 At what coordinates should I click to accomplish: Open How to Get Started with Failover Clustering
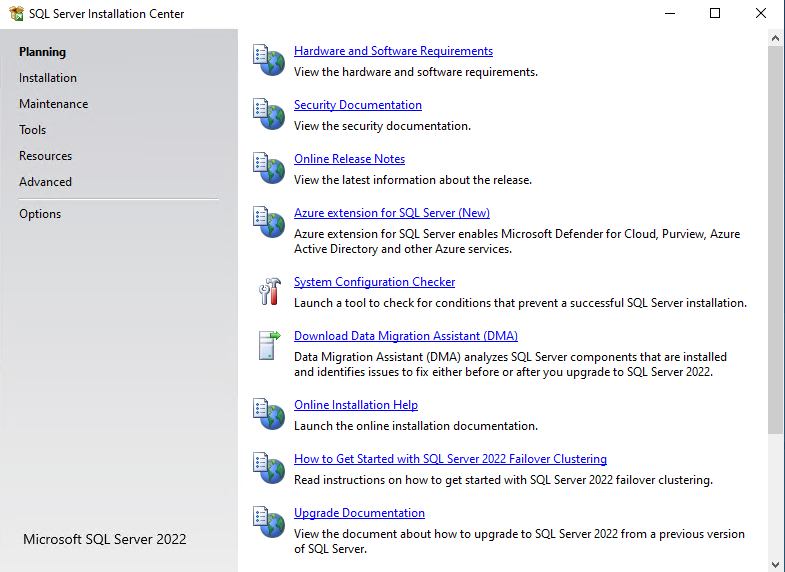pyautogui.click(x=451, y=459)
